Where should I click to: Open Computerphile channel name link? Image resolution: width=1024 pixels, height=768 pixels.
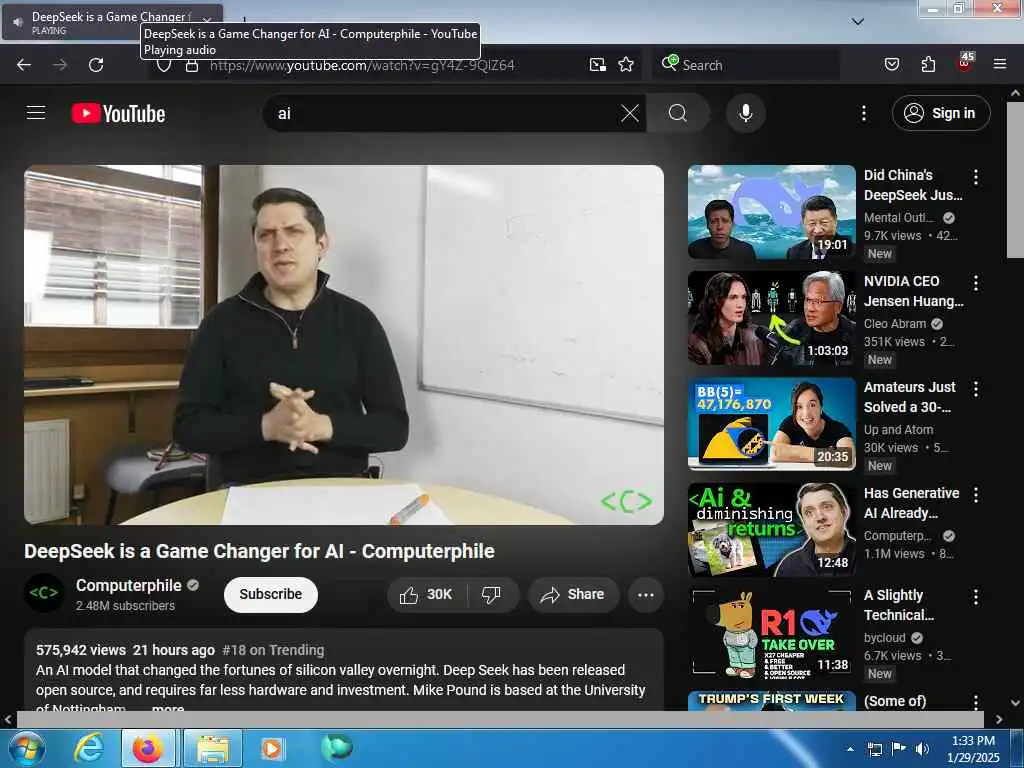[x=129, y=585]
